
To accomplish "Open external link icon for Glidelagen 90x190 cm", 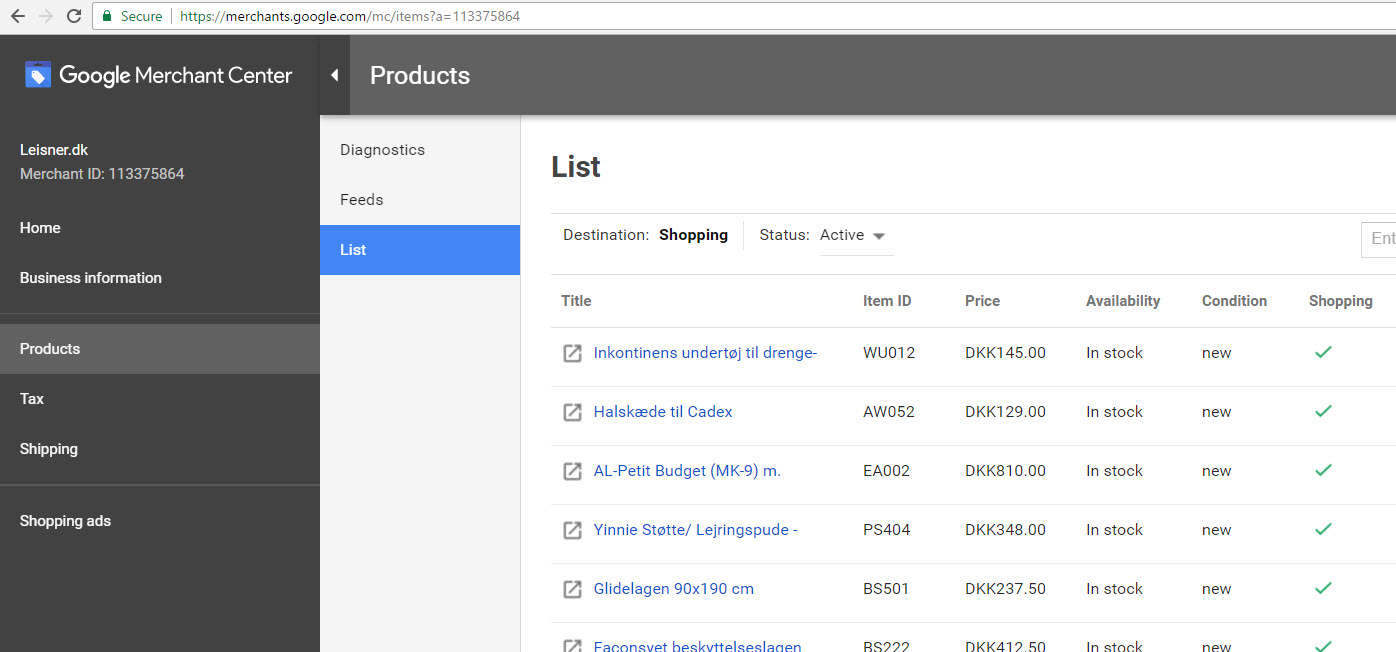I will pos(572,589).
